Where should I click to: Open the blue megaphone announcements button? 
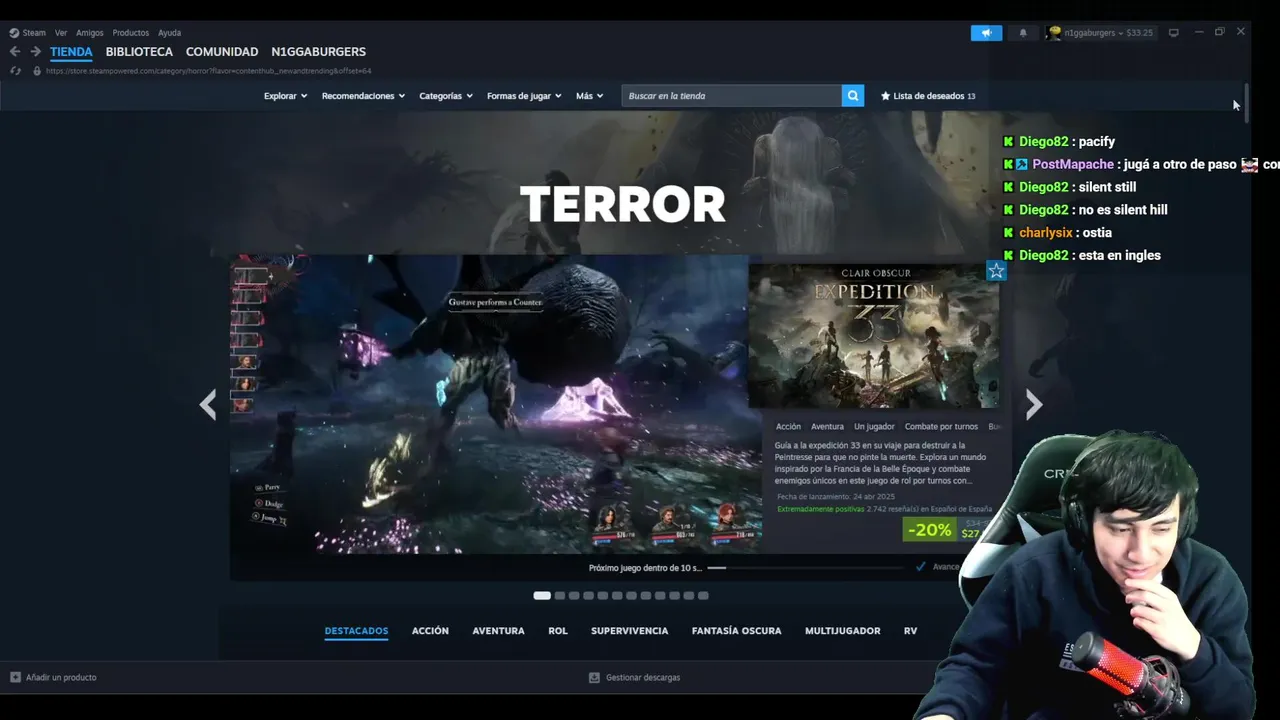point(986,33)
